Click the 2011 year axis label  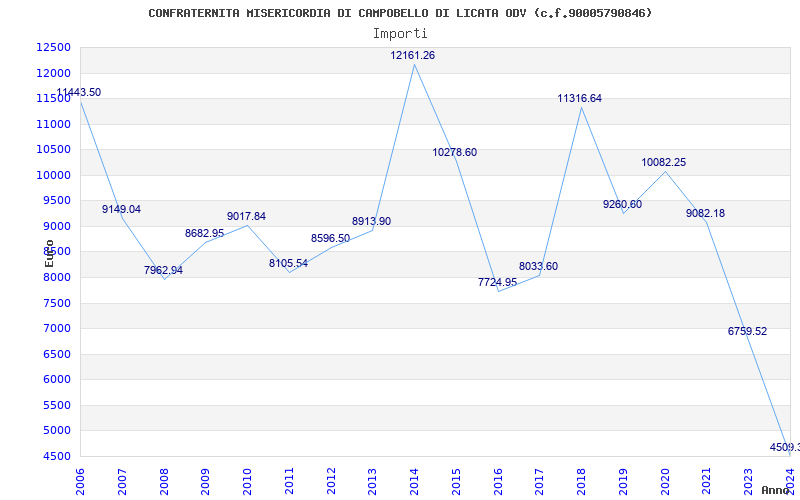pyautogui.click(x=289, y=481)
